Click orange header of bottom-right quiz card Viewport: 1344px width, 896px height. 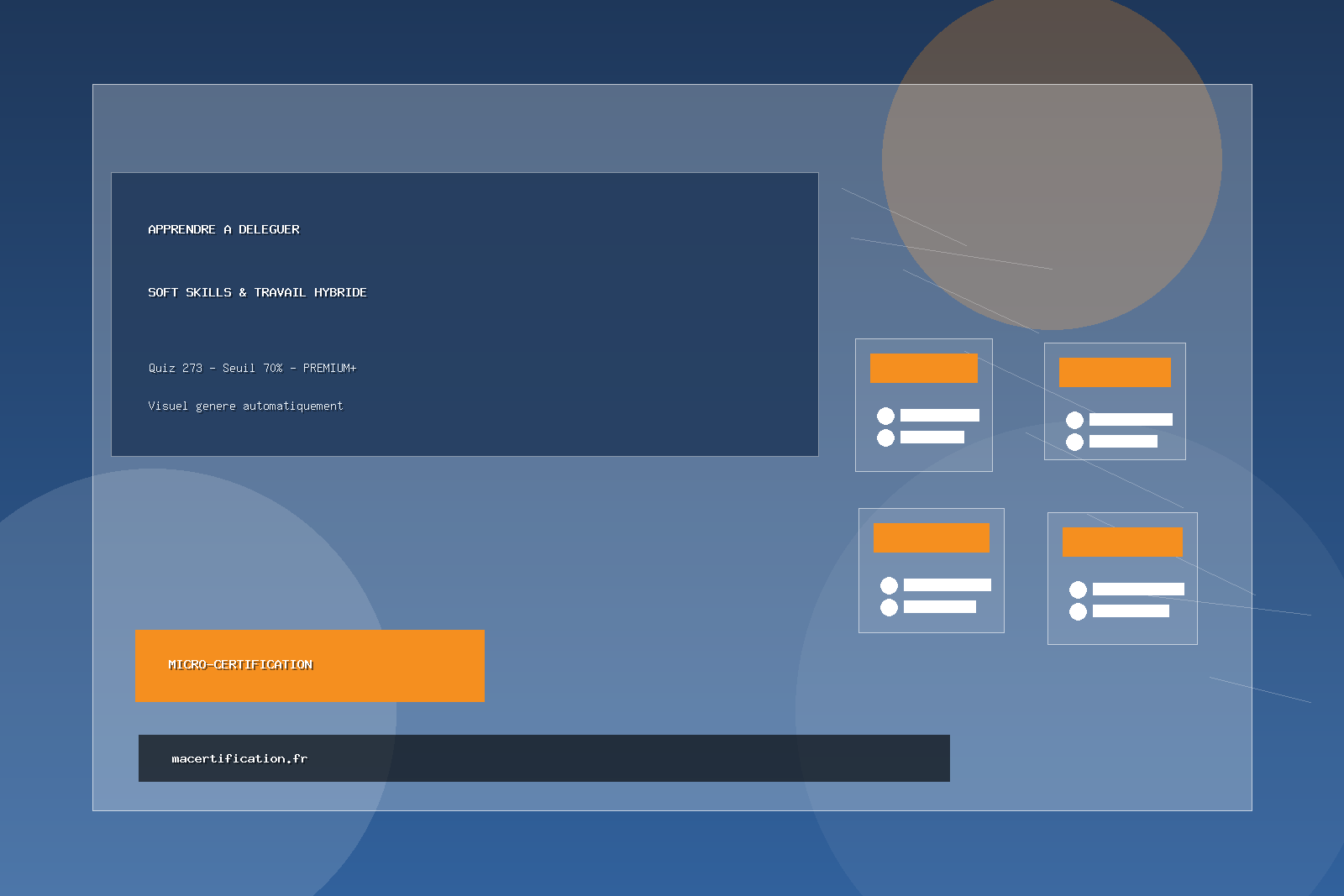coord(1122,542)
